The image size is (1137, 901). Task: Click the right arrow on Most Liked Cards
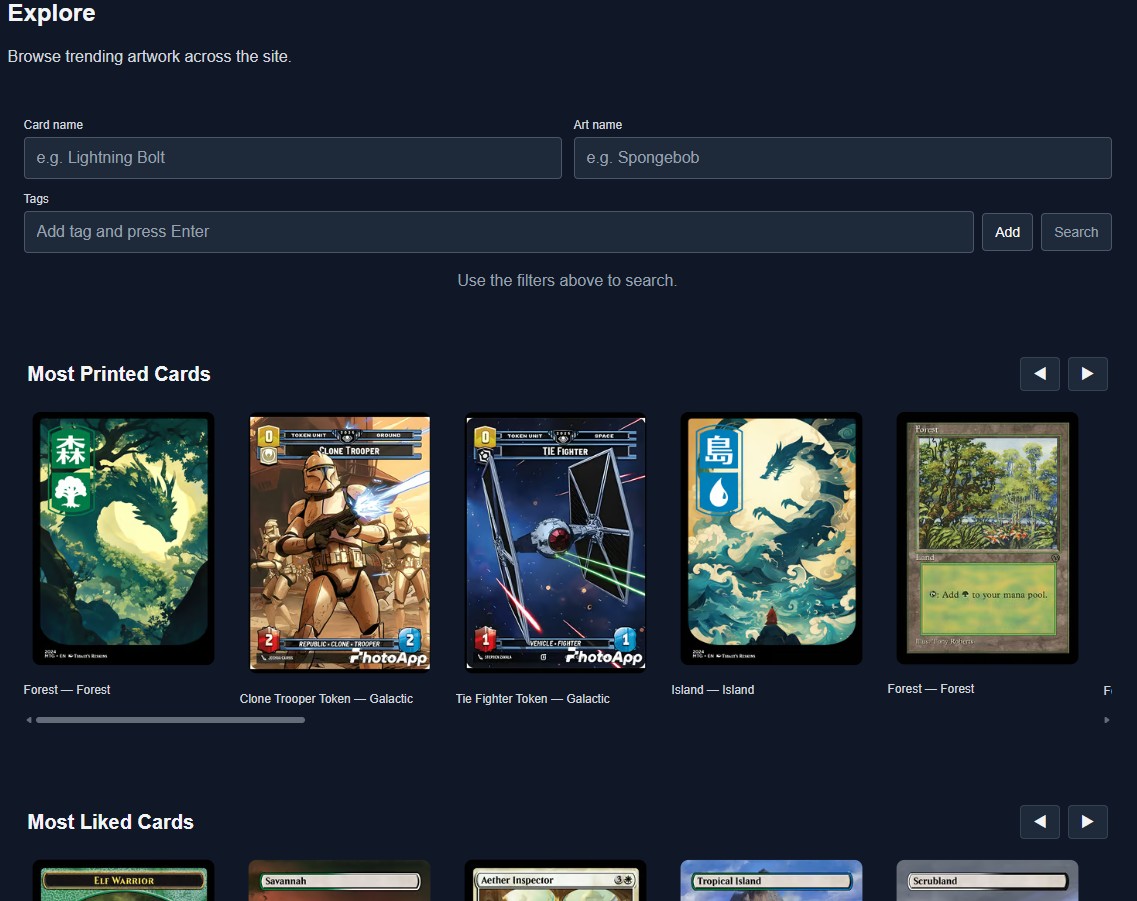1087,821
